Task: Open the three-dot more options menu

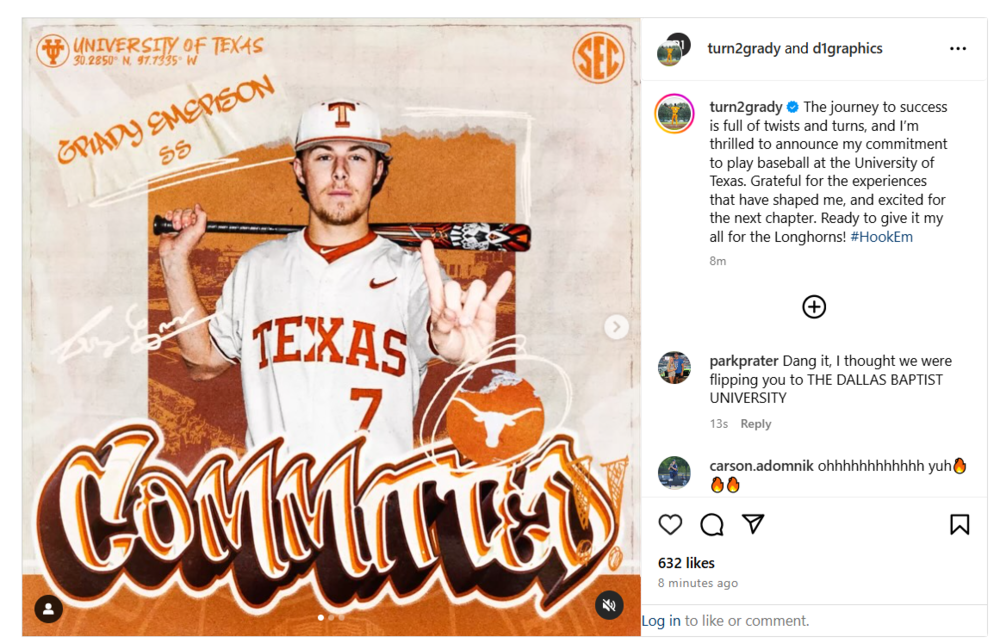Action: coord(958,49)
